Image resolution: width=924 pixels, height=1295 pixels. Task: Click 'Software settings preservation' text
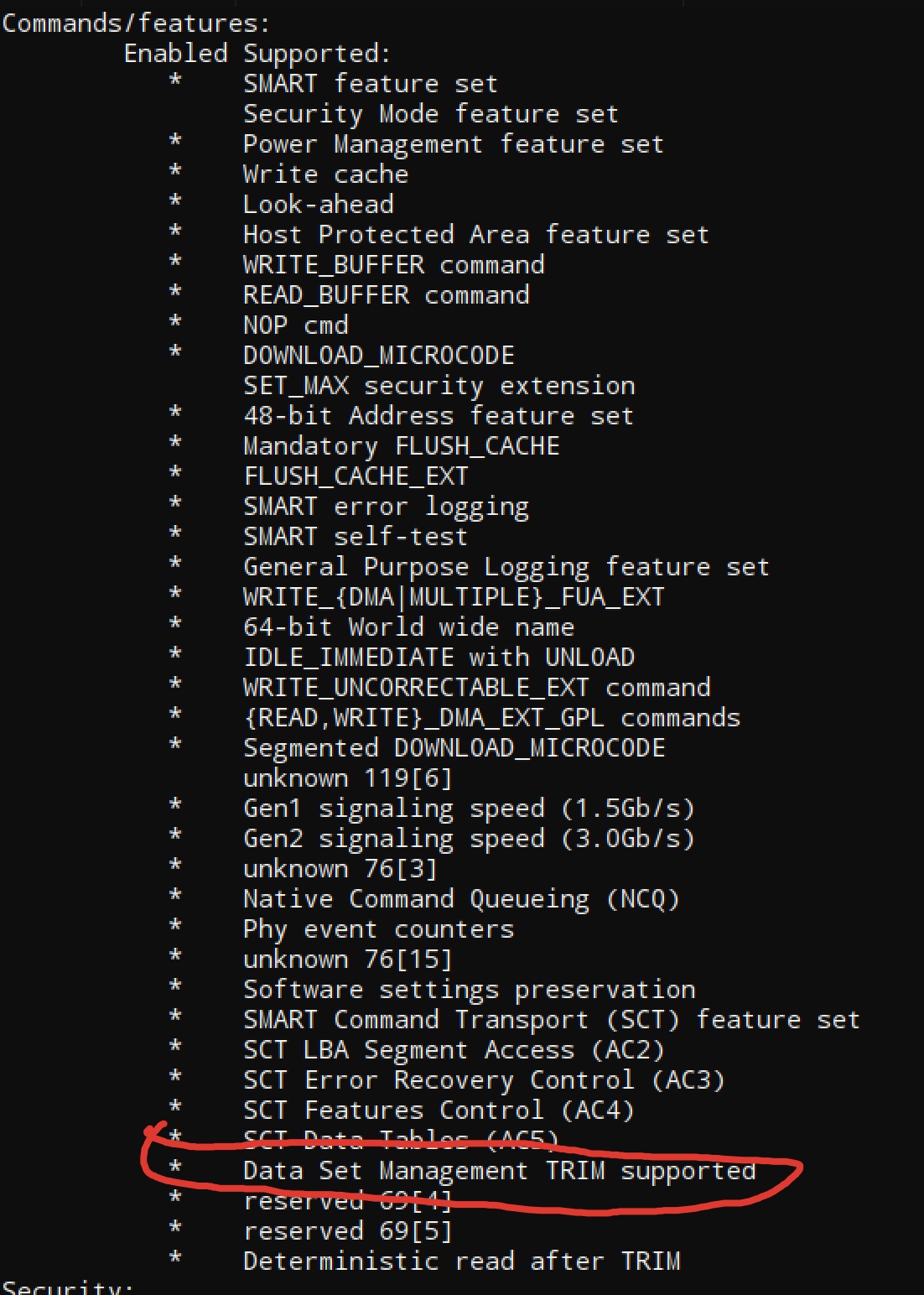(469, 990)
